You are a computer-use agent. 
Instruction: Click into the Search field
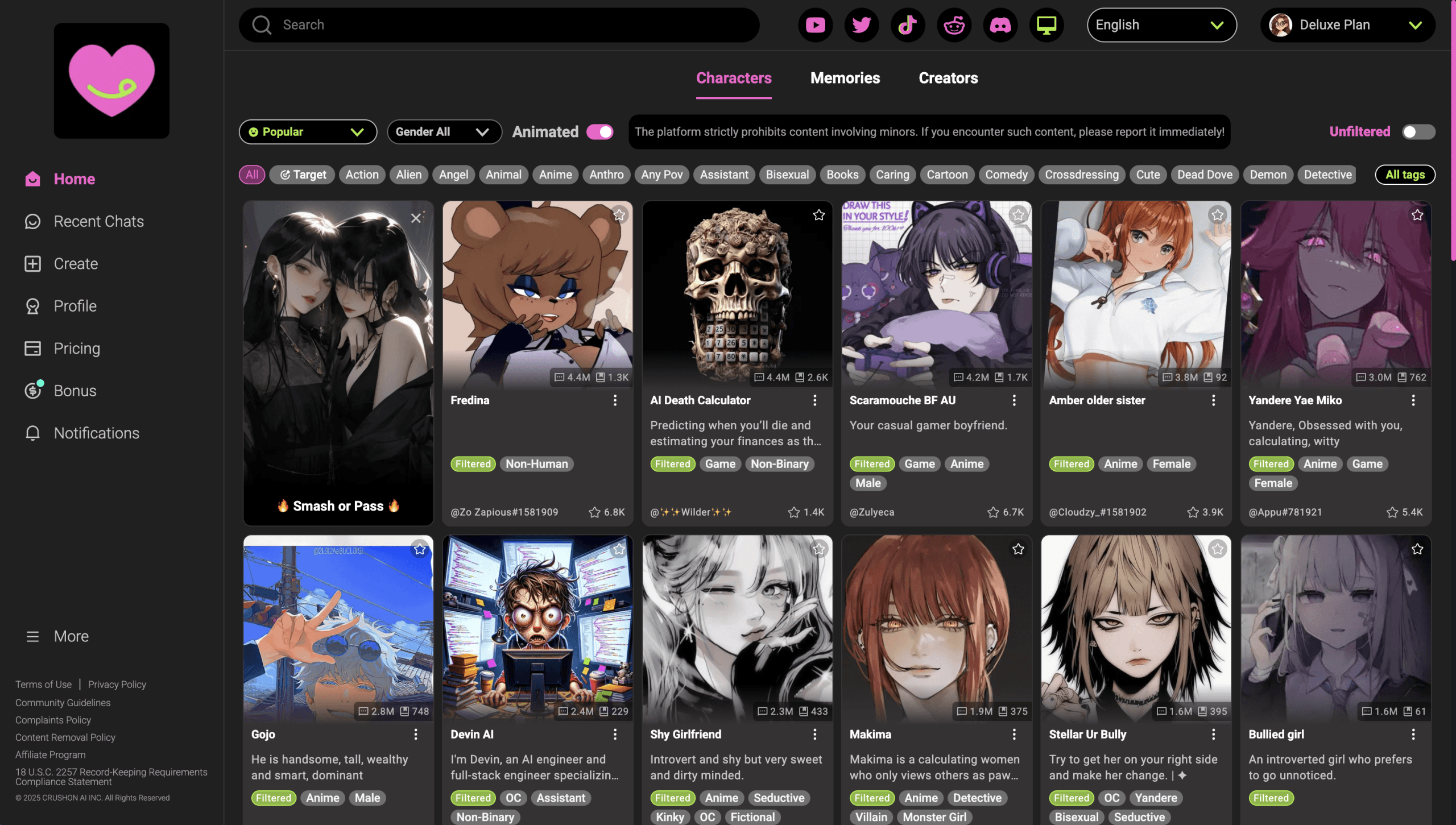pos(499,25)
